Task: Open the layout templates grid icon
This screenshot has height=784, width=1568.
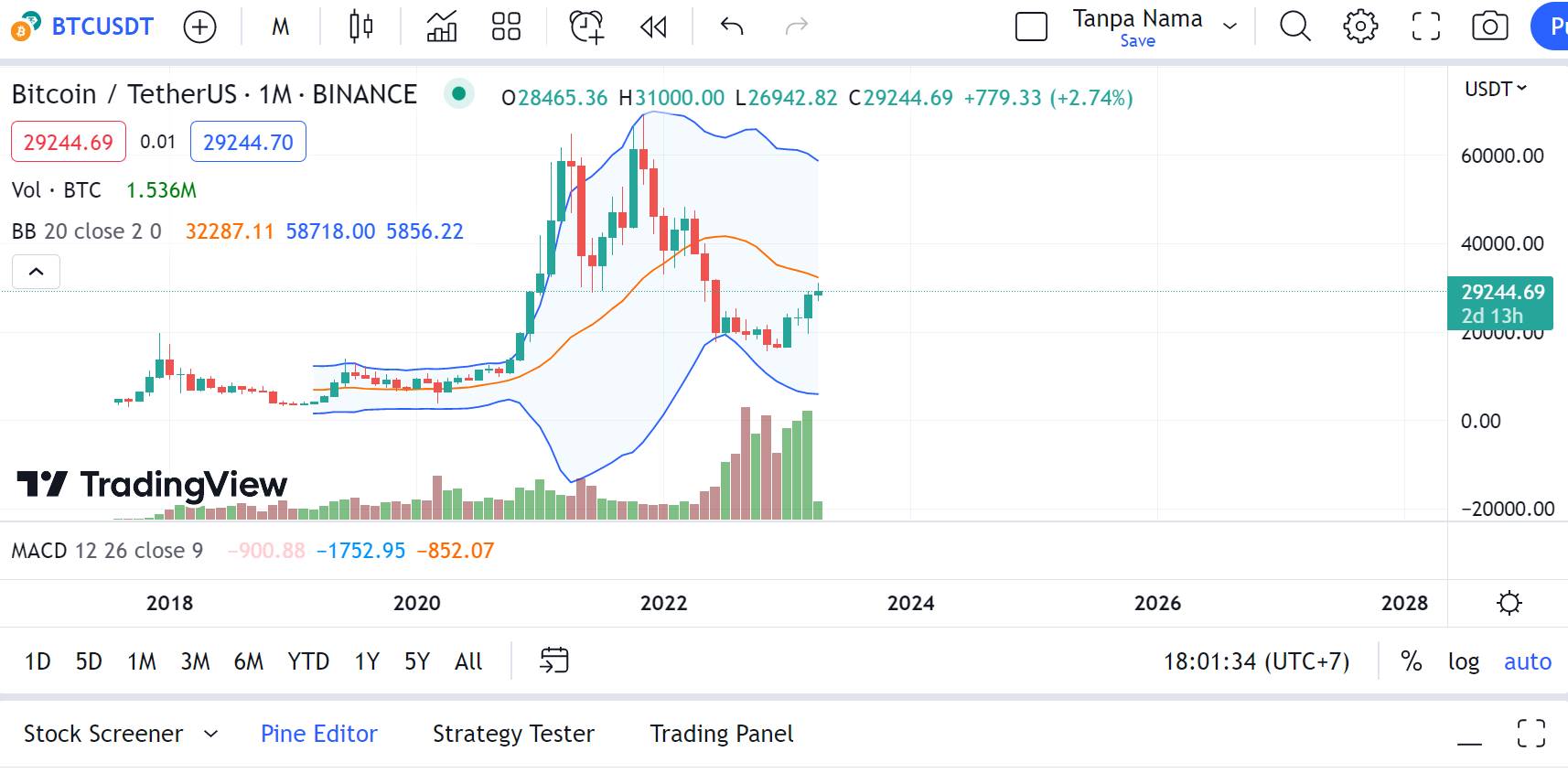Action: pyautogui.click(x=506, y=27)
